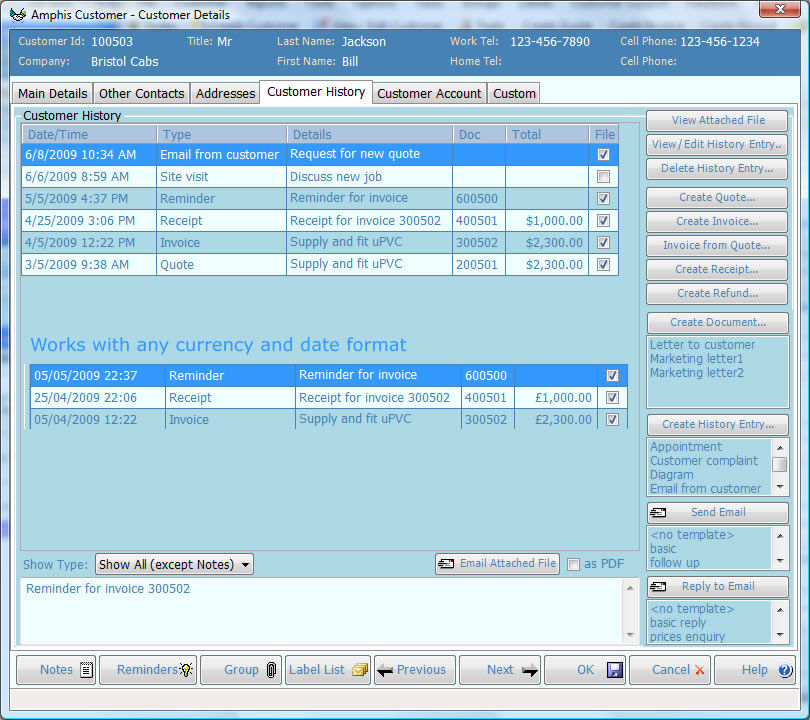Open Label List with the labels icon
The height and width of the screenshot is (720, 810).
[328, 670]
